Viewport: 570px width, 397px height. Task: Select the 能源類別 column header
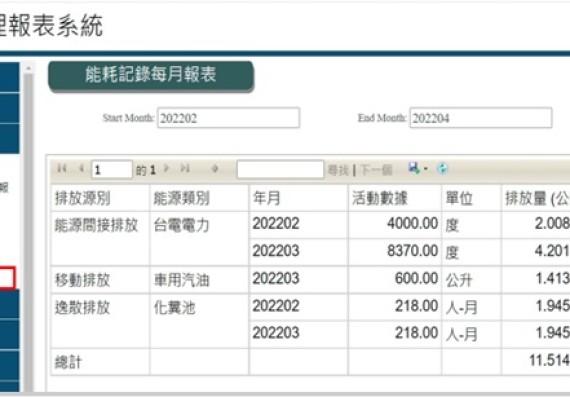coord(199,198)
